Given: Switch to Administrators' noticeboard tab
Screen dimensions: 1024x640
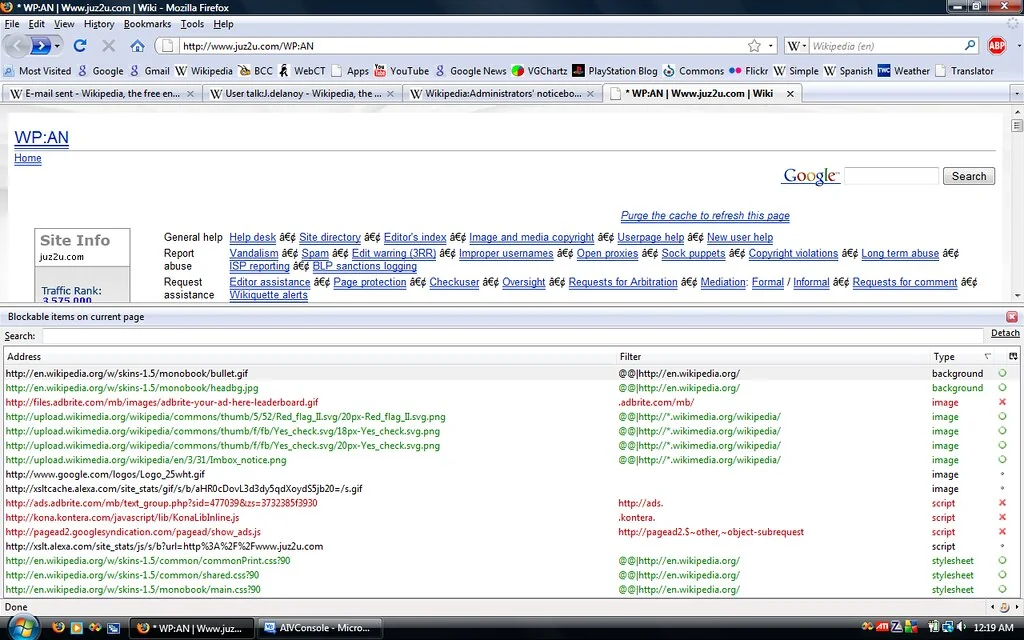Looking at the screenshot, I should click(502, 94).
